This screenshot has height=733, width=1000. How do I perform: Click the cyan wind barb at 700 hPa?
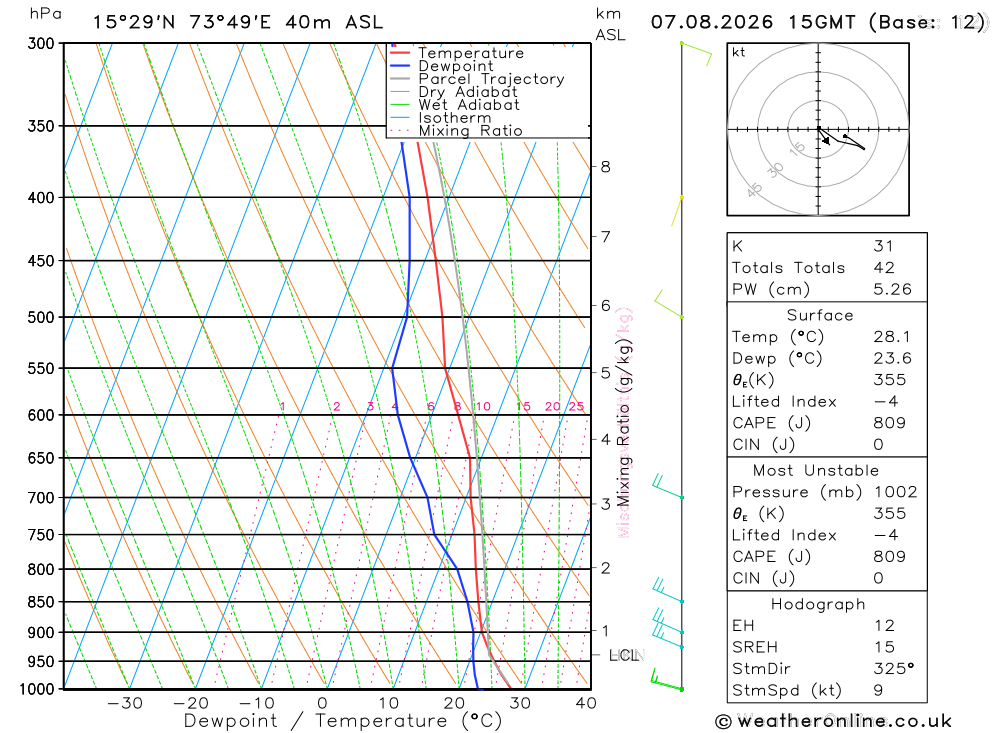(x=667, y=486)
